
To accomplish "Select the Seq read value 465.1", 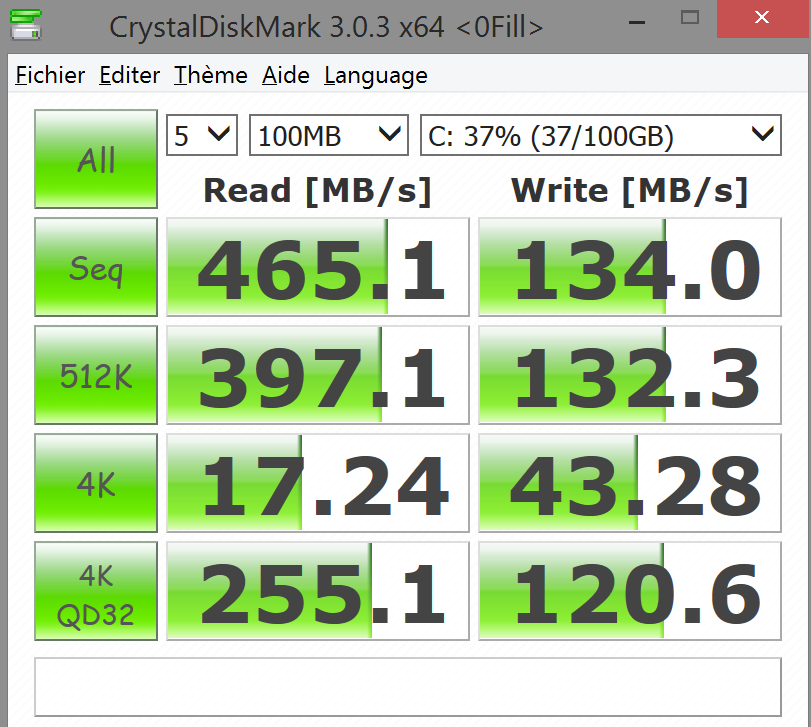I will point(318,267).
